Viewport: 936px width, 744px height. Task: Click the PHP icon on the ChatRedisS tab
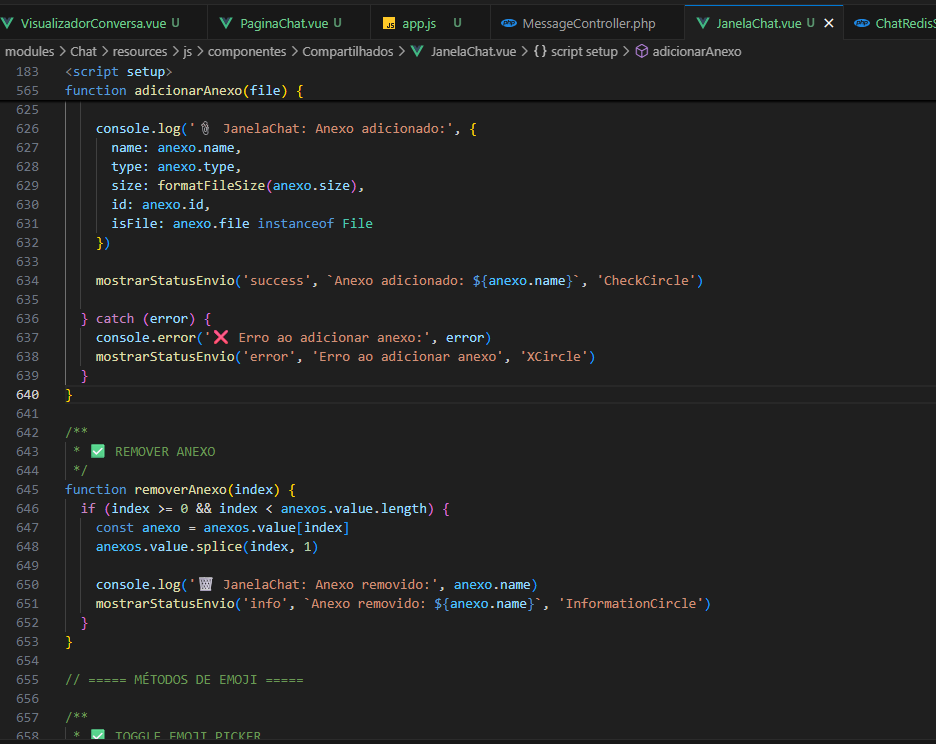point(861,23)
